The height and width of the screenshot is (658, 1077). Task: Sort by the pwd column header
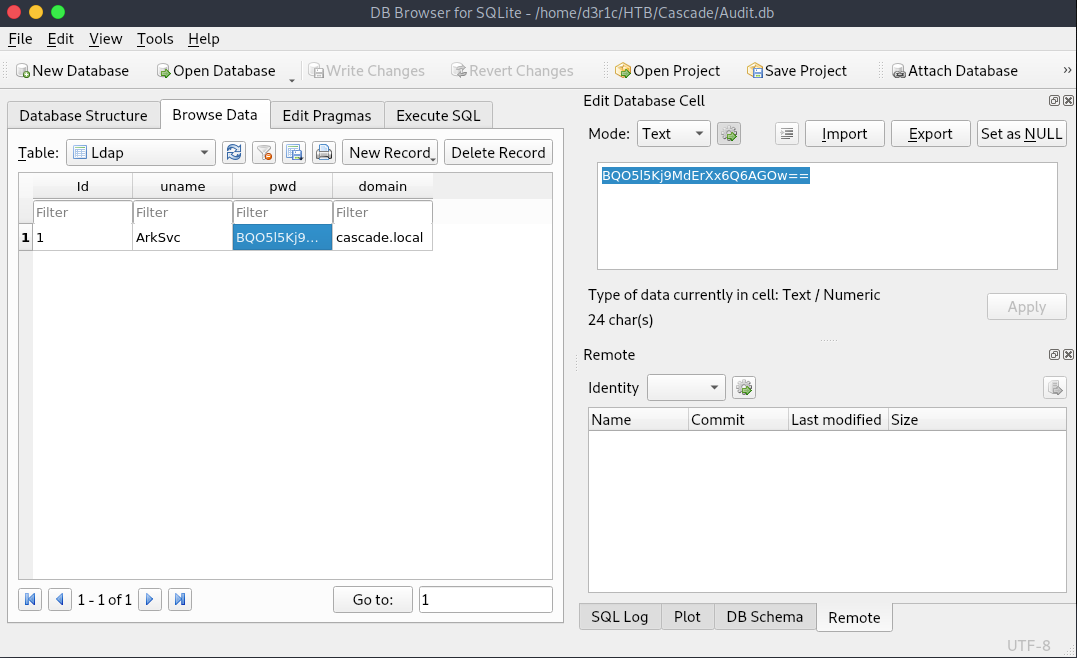coord(282,186)
